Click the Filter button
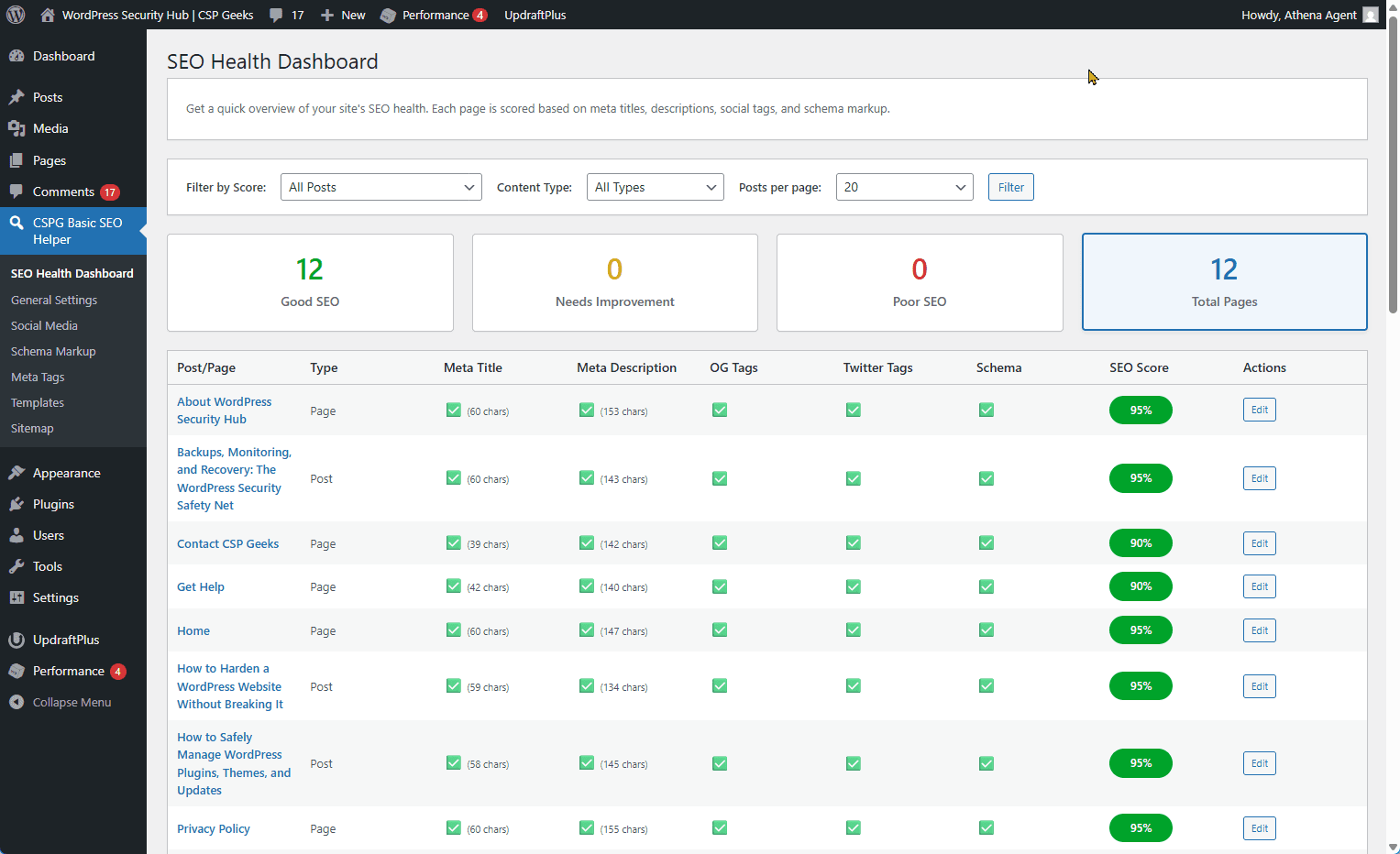The image size is (1400, 854). (x=1010, y=187)
